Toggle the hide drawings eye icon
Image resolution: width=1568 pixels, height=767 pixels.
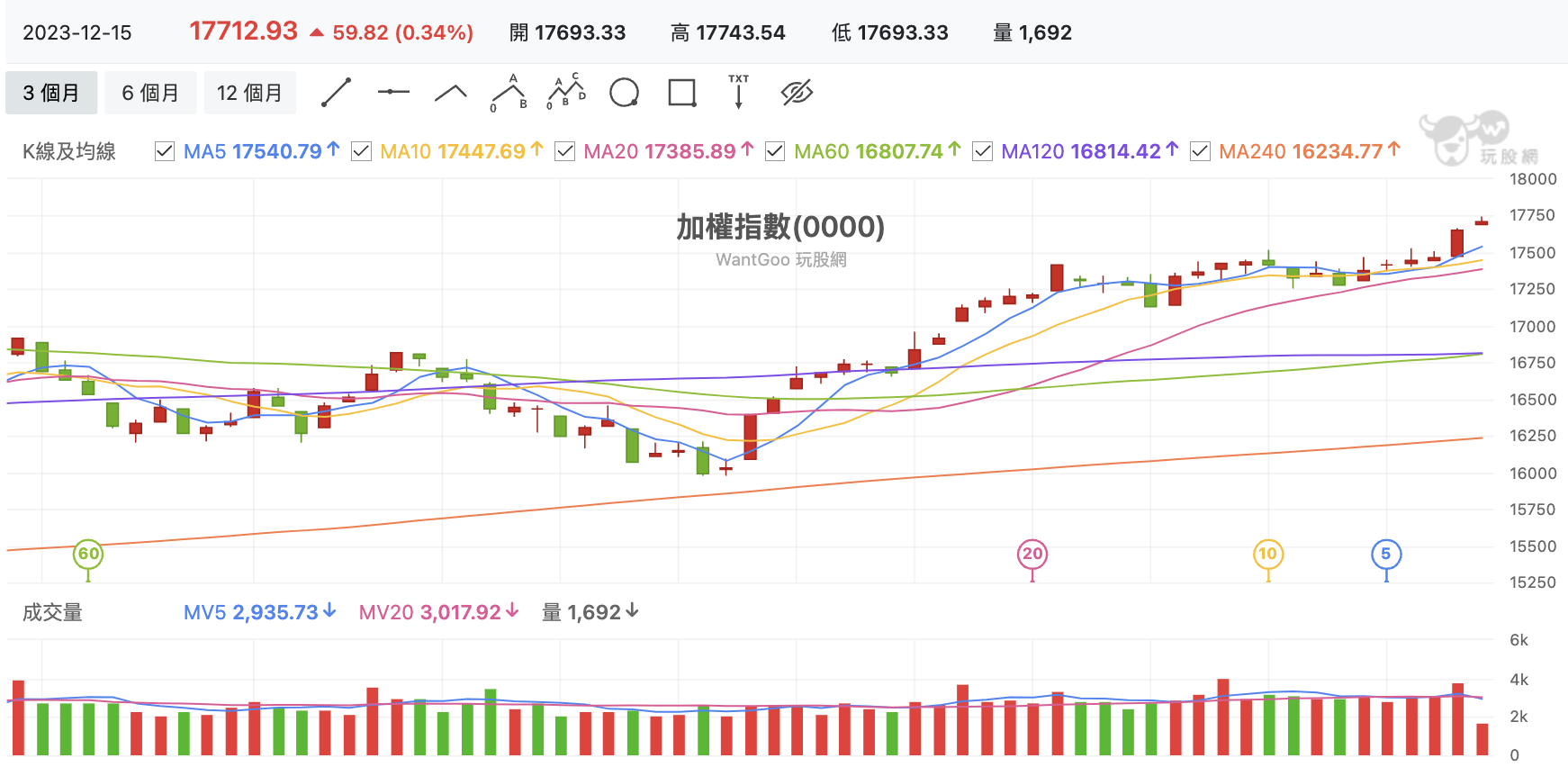[797, 93]
